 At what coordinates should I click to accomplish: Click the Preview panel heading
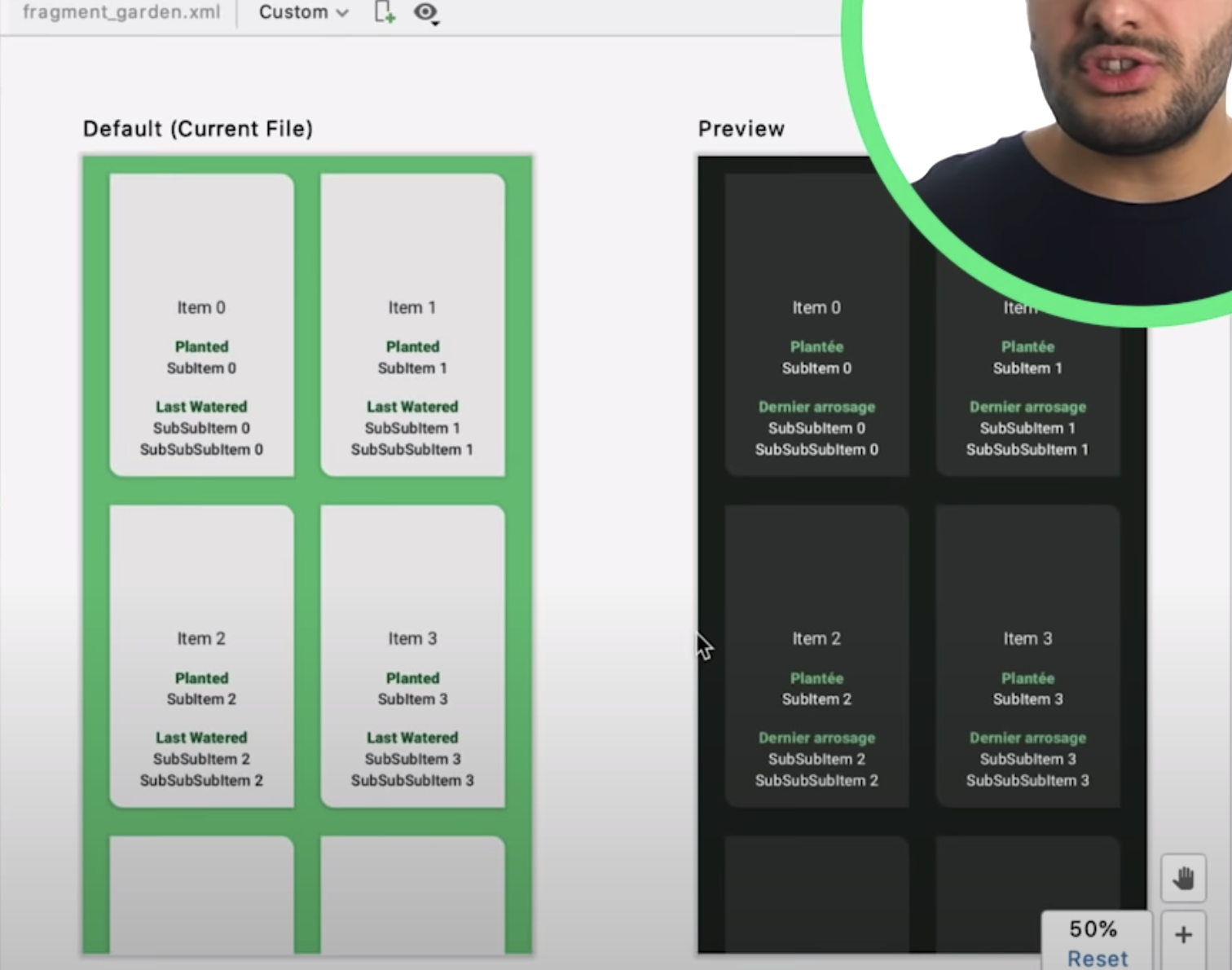coord(741,128)
